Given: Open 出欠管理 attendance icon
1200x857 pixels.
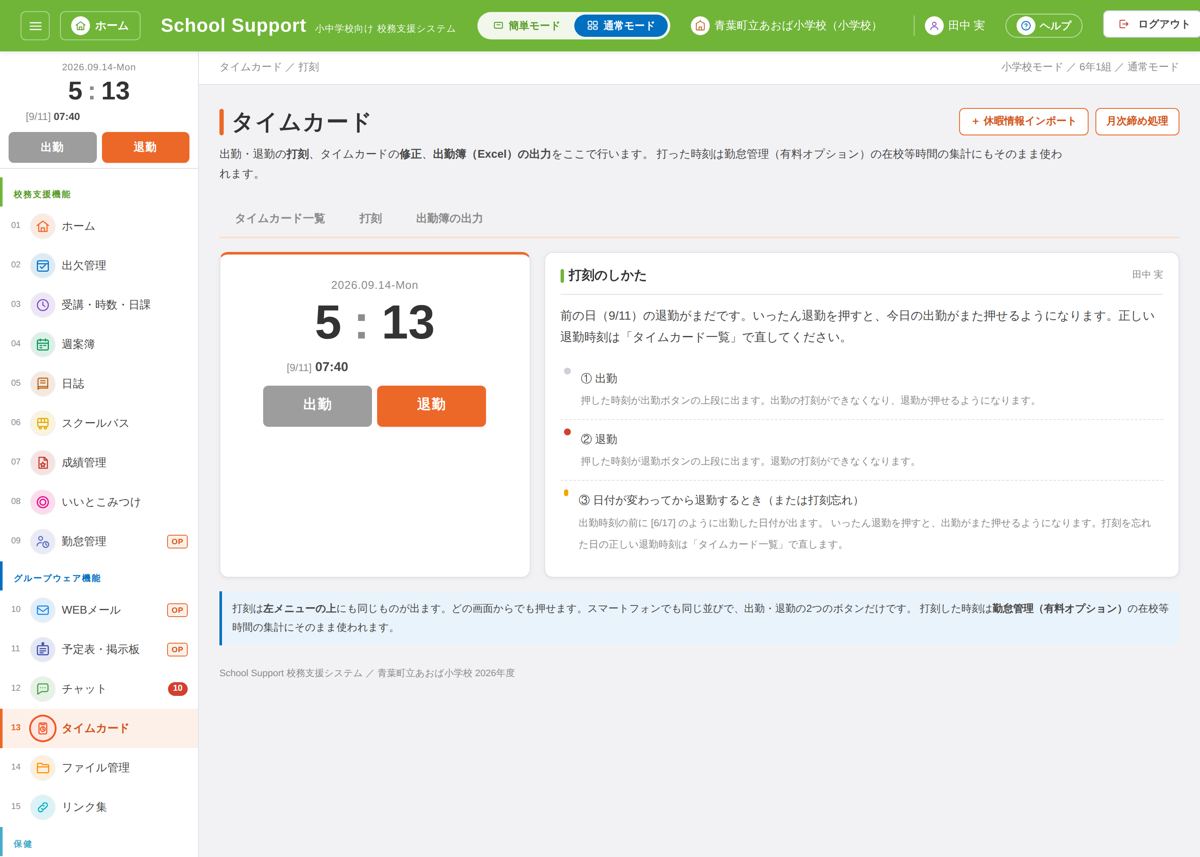Looking at the screenshot, I should pyautogui.click(x=43, y=265).
